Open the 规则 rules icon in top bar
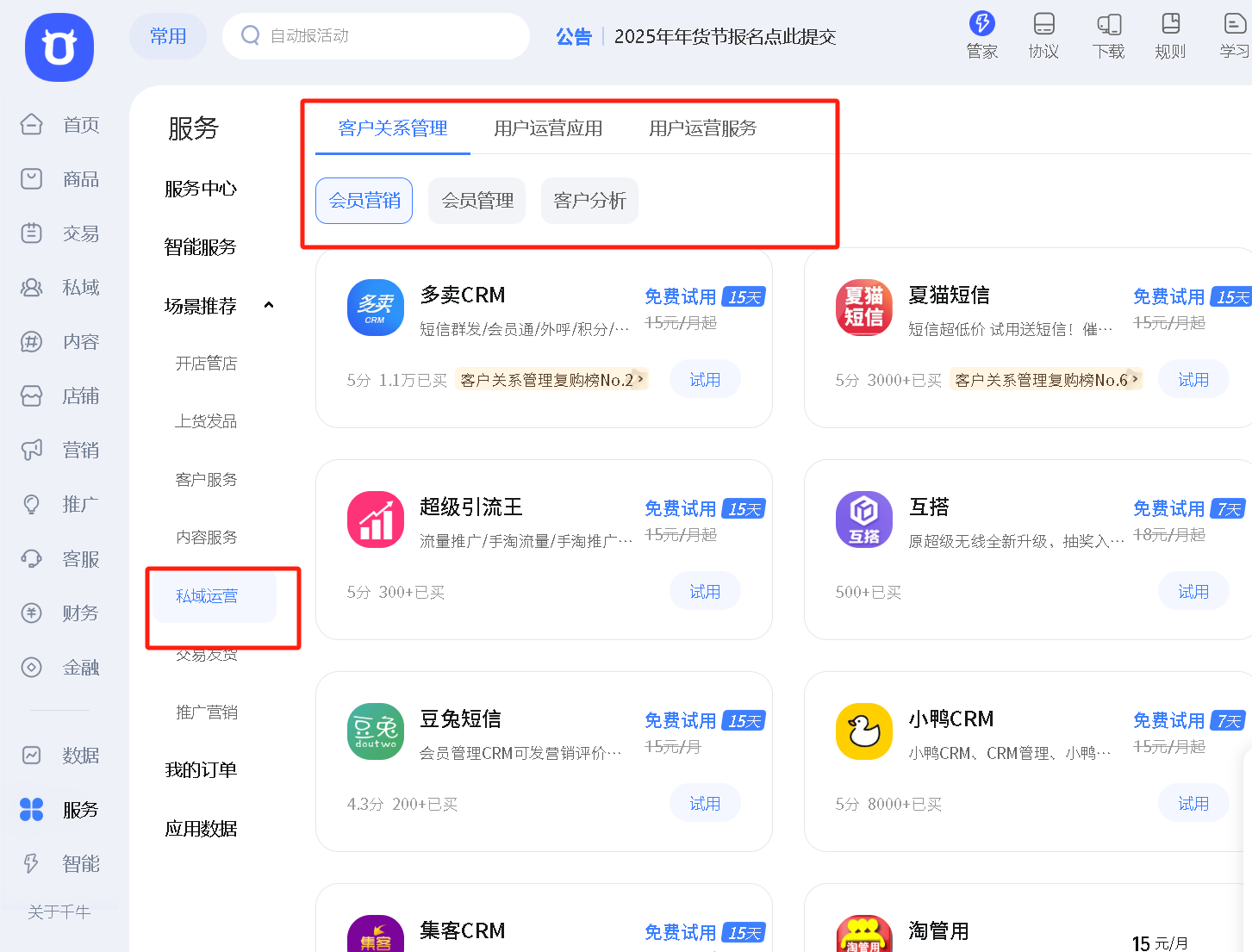Screen dimensions: 1252x952 tap(1171, 23)
